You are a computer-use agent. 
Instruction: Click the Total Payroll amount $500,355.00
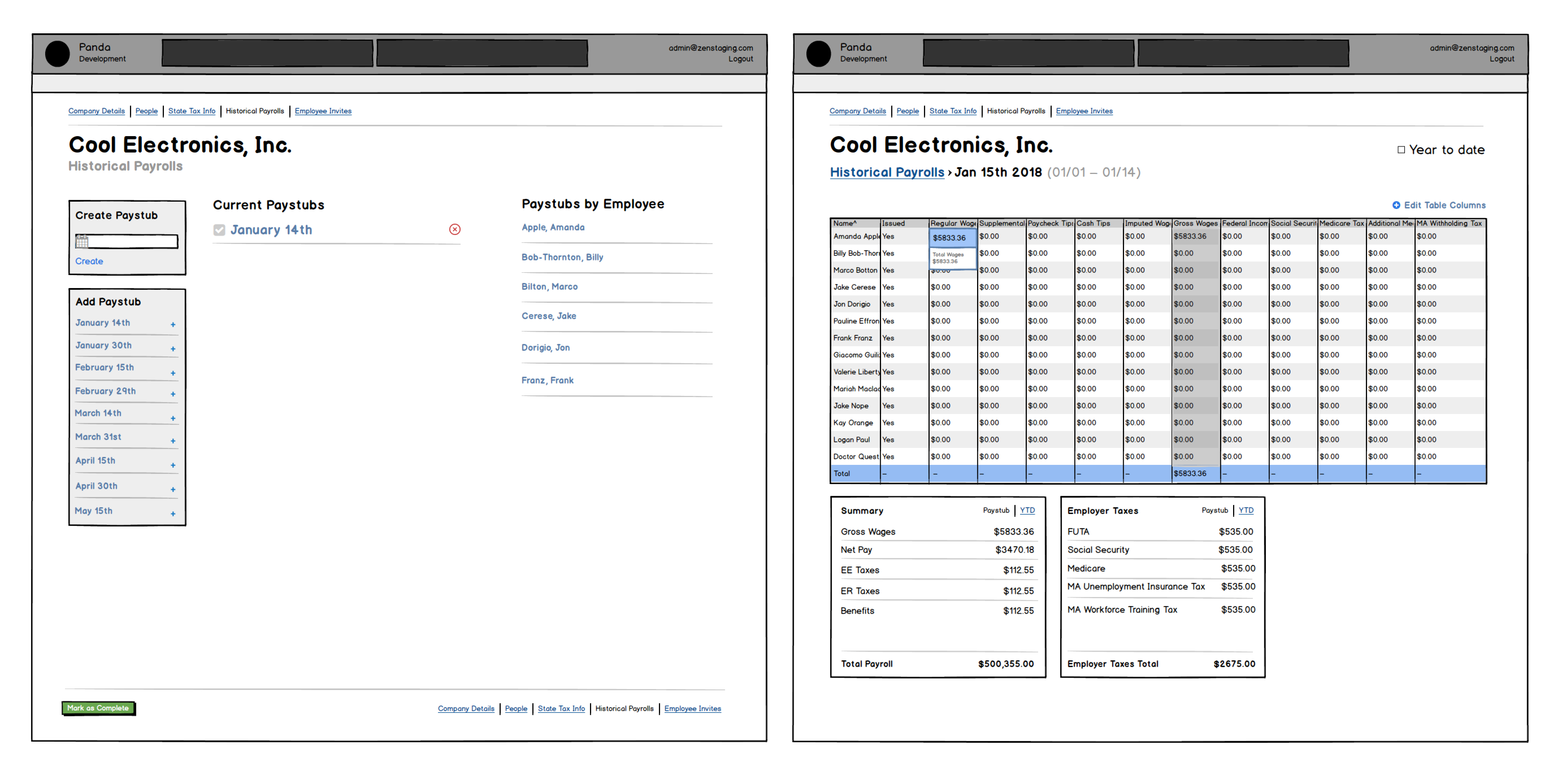point(1006,664)
